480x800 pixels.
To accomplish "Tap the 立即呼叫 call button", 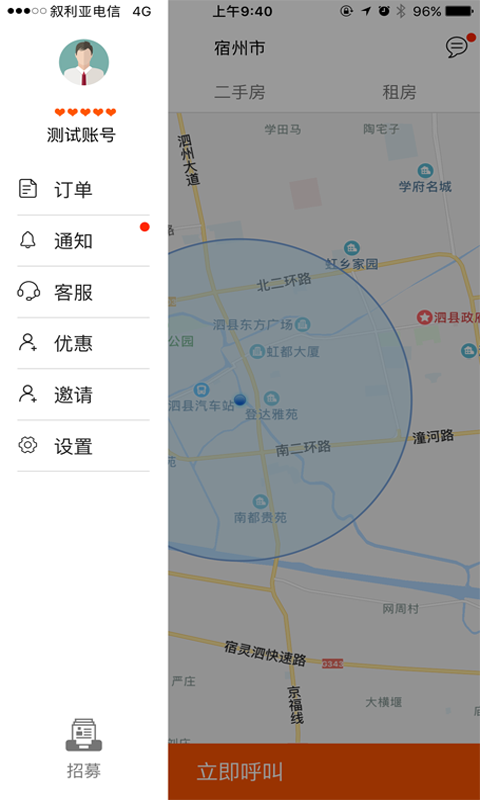I will click(x=324, y=771).
